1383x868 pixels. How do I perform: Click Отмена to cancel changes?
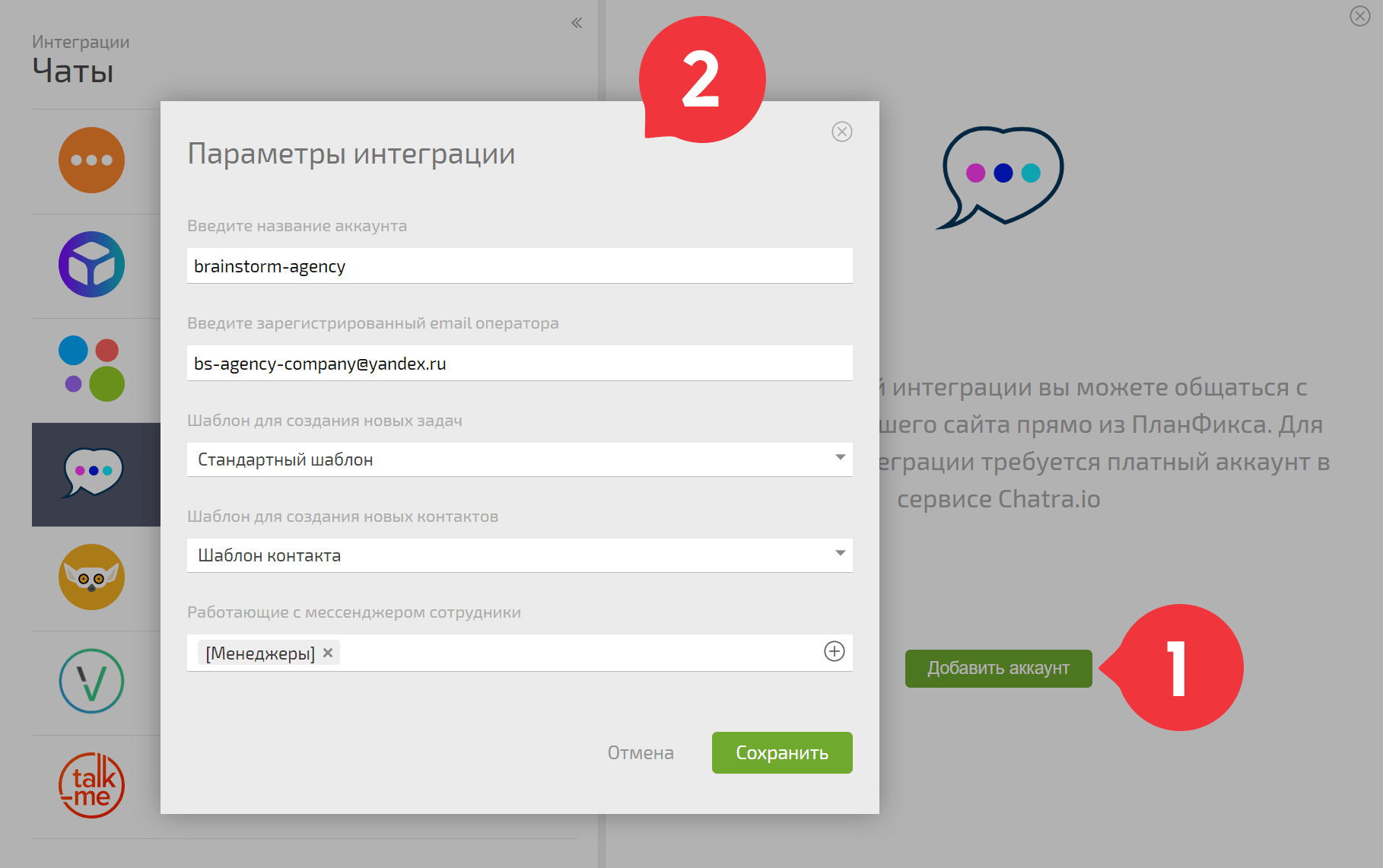click(x=641, y=753)
